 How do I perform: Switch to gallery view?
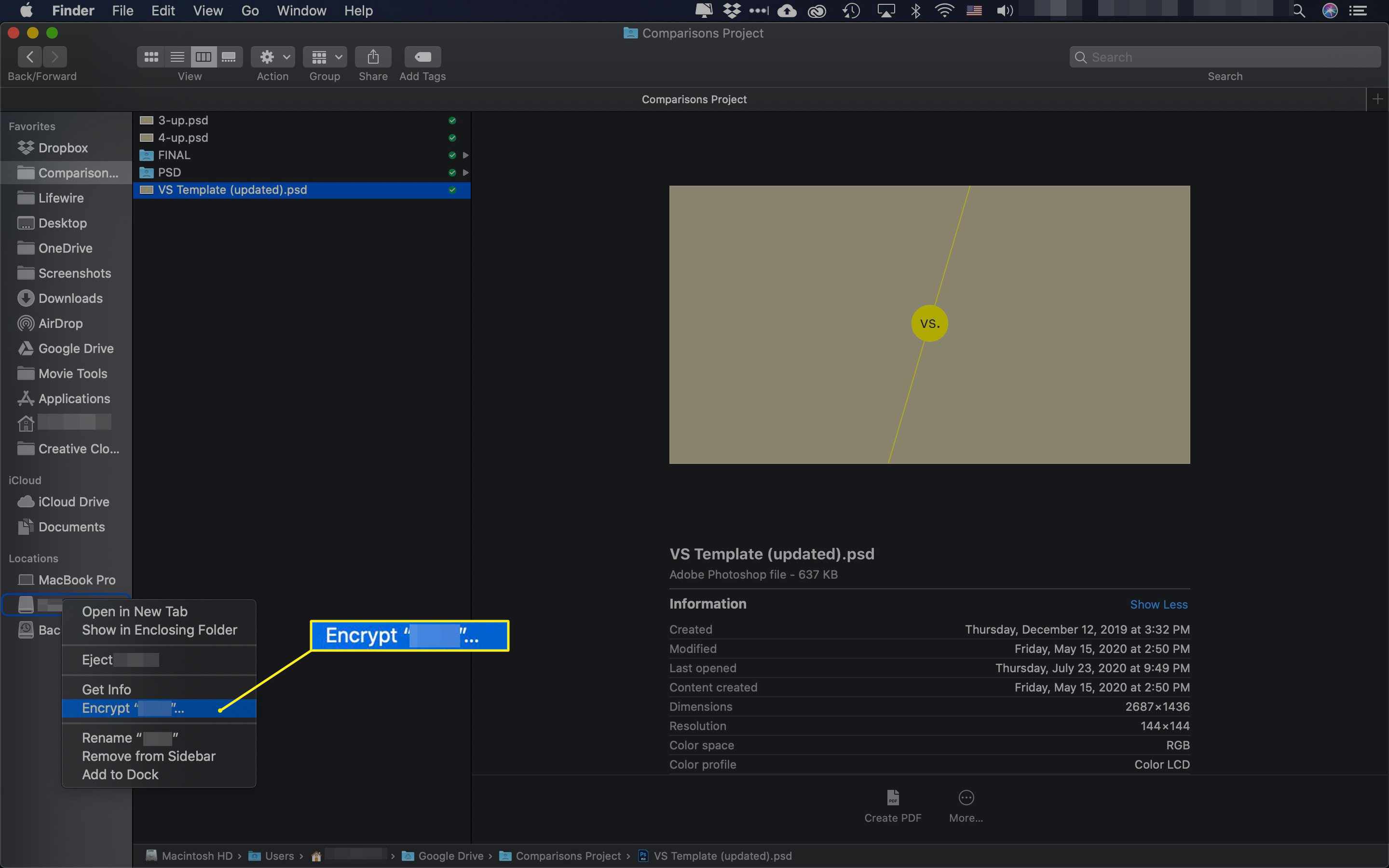[x=229, y=57]
